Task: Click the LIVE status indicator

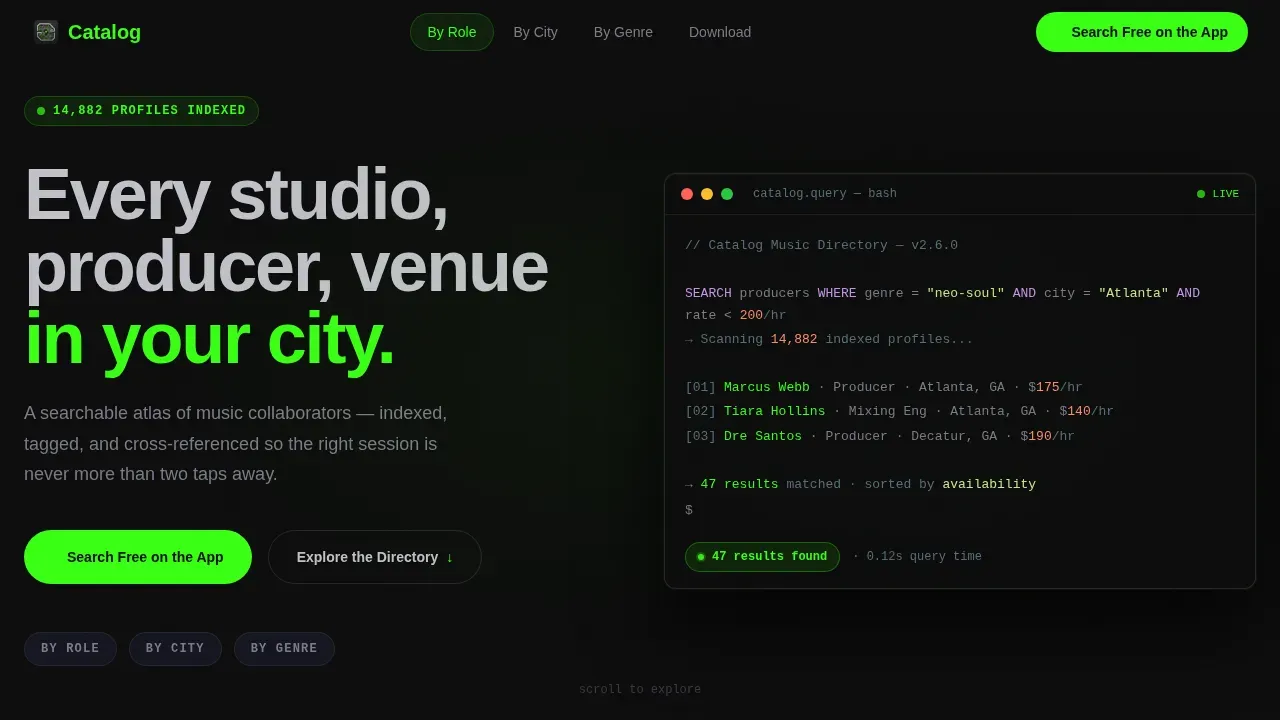Action: [x=1218, y=194]
